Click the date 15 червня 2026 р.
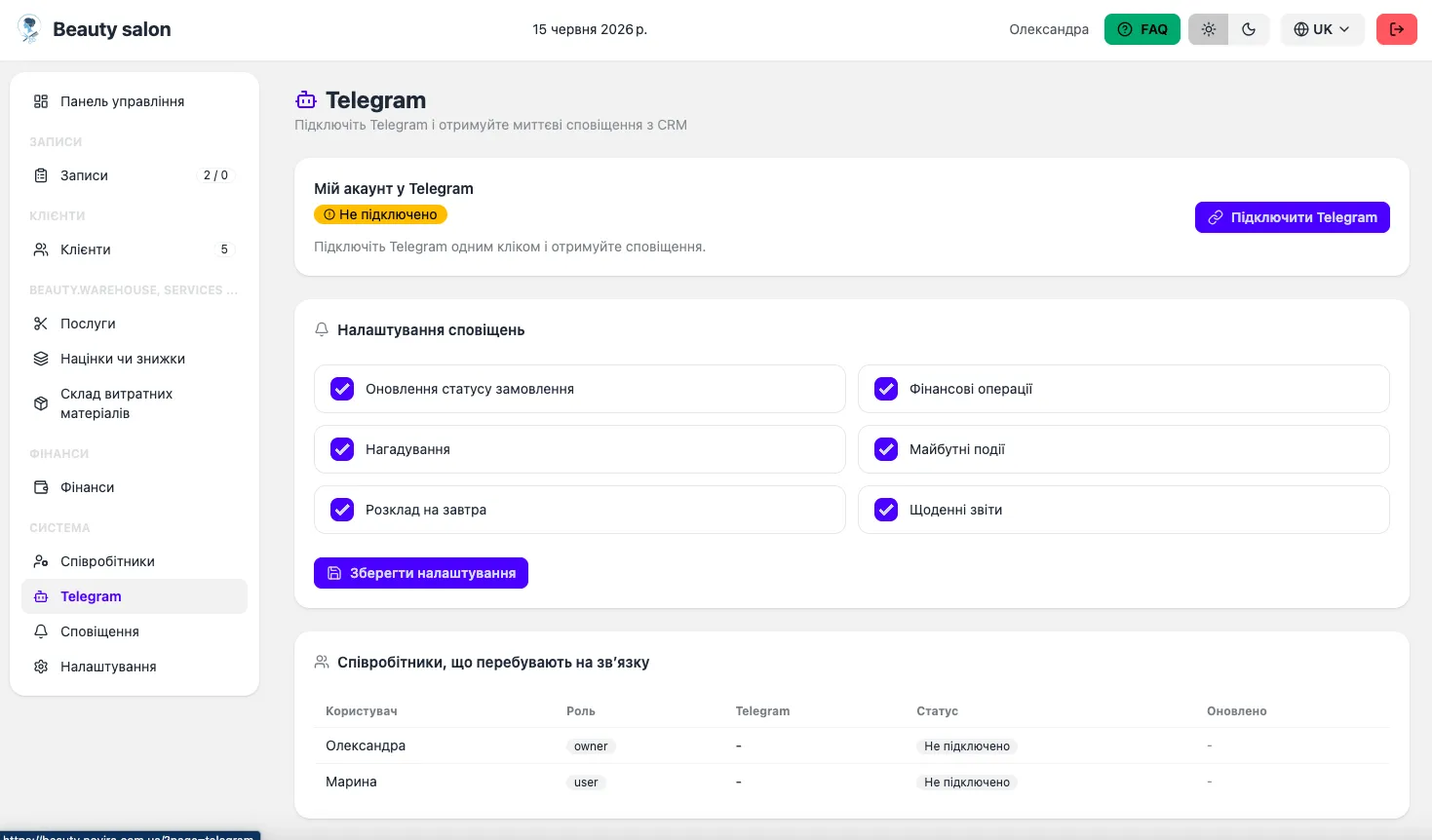 pos(590,29)
